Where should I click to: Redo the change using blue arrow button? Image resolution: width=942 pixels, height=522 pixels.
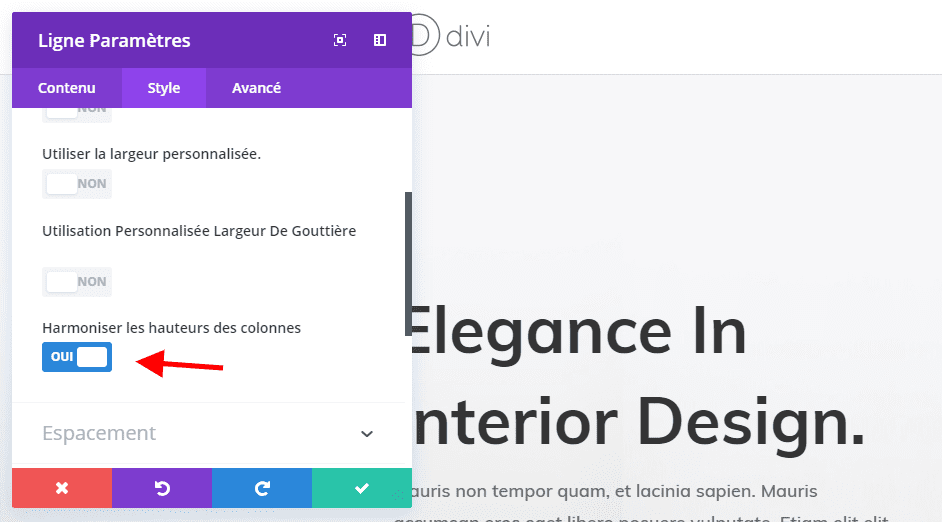click(x=262, y=488)
